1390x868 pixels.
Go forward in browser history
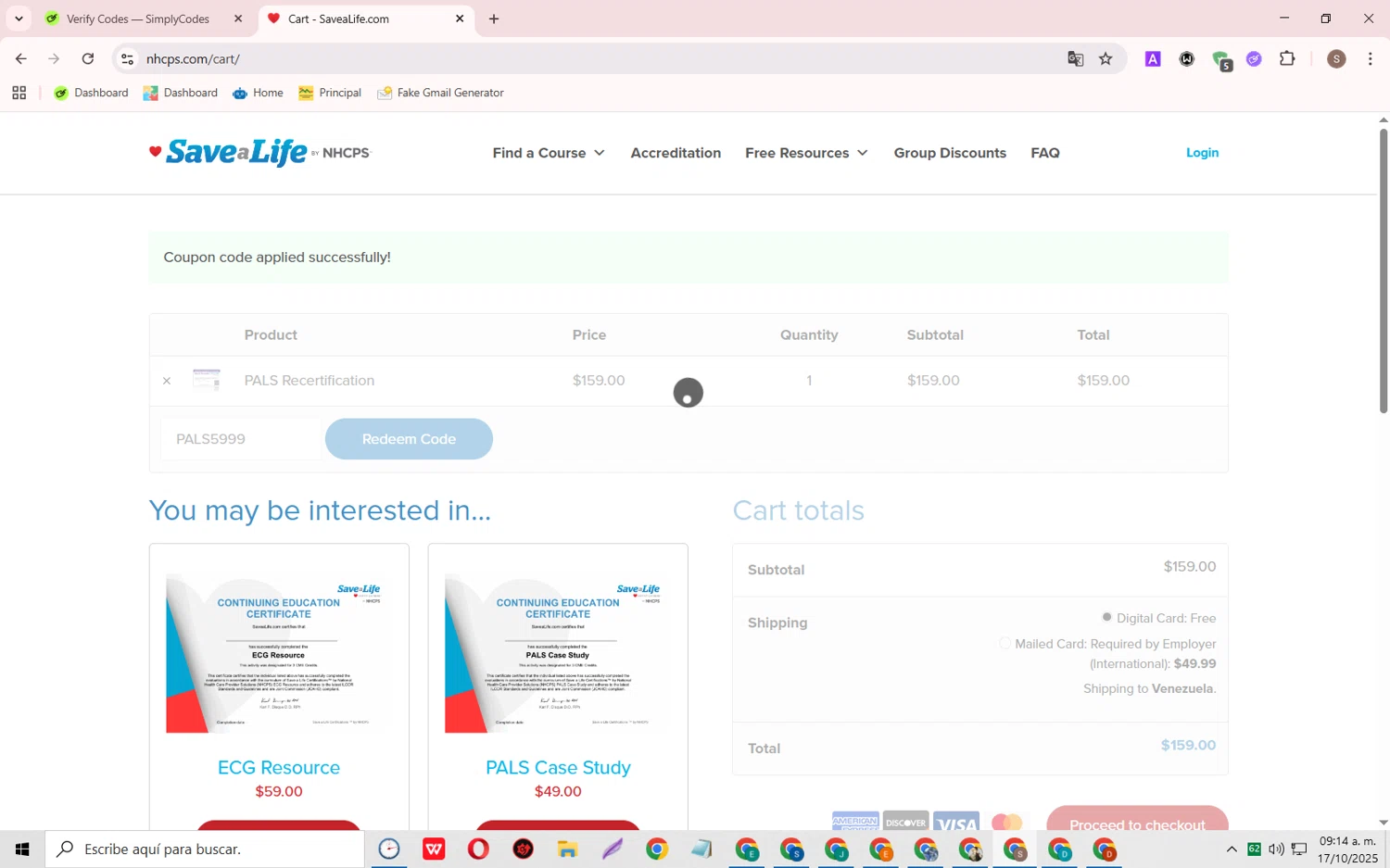(54, 58)
